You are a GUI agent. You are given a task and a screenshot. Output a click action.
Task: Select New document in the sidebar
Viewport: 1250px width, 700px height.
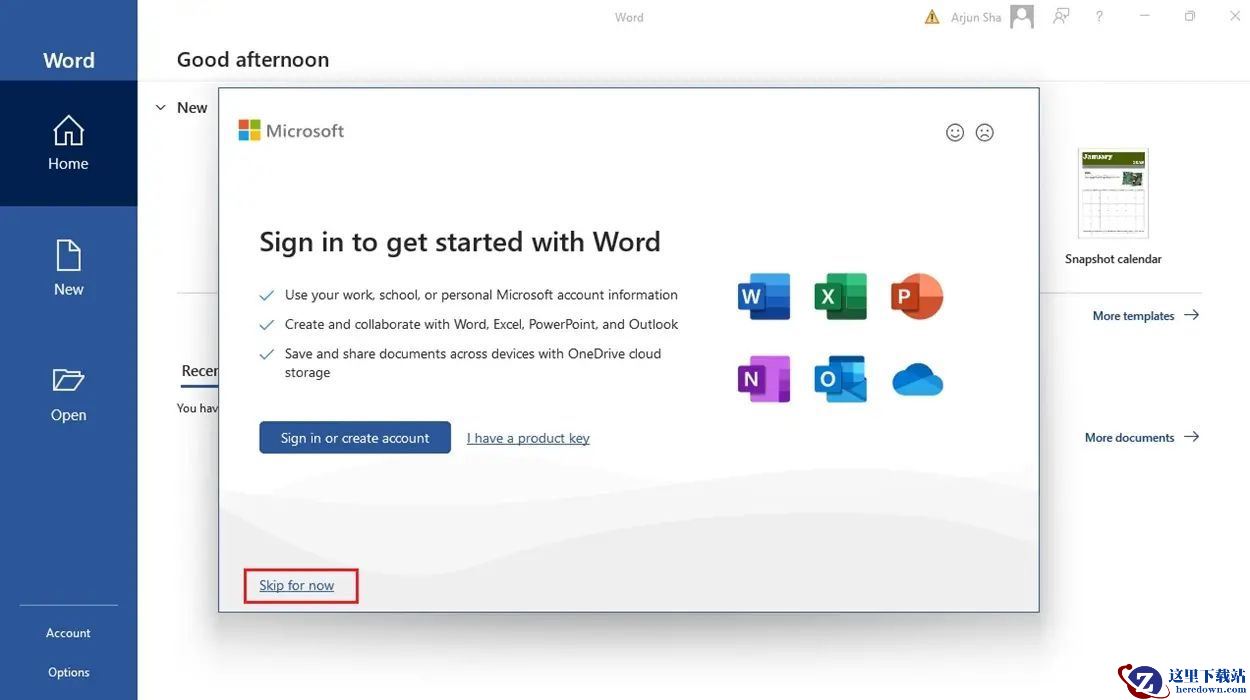[68, 268]
